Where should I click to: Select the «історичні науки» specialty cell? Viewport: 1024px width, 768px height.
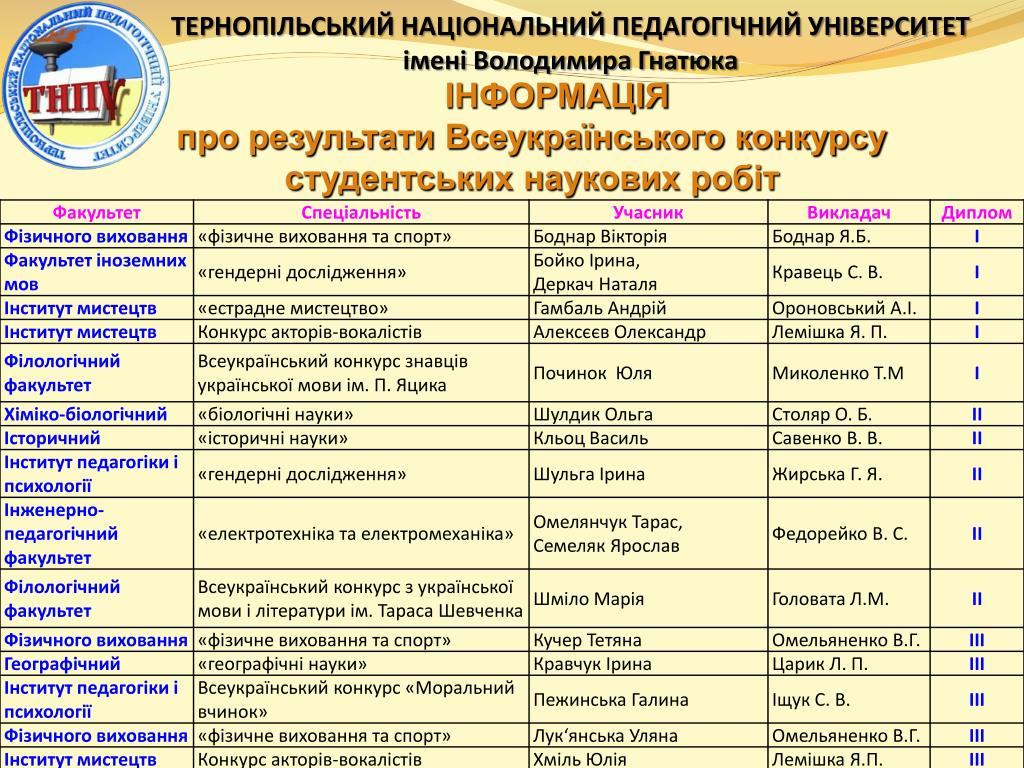(361, 438)
